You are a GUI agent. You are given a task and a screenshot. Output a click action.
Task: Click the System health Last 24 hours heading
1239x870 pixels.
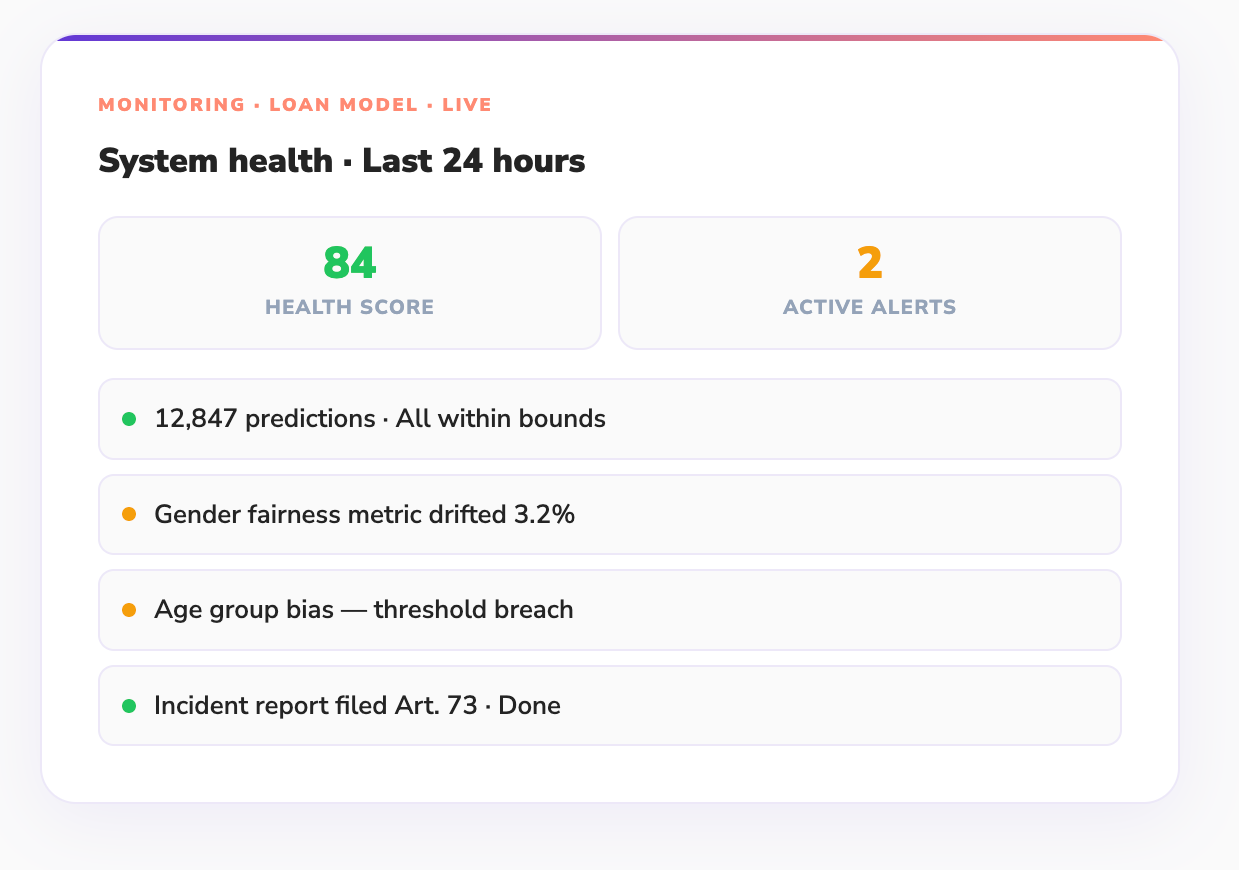point(341,160)
